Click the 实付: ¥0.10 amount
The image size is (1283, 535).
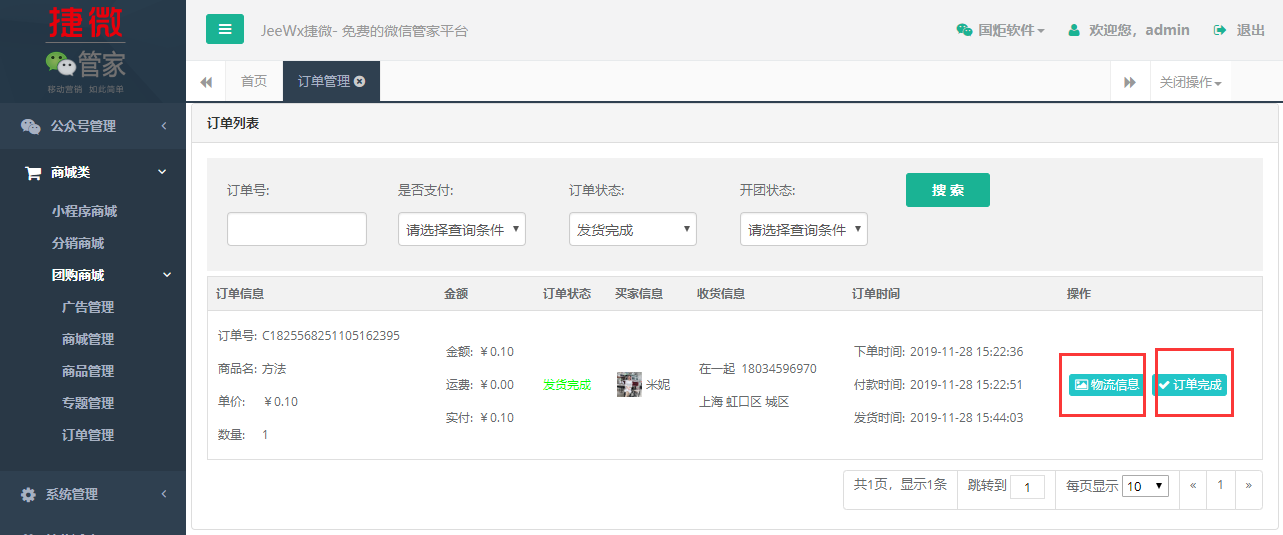tap(480, 417)
